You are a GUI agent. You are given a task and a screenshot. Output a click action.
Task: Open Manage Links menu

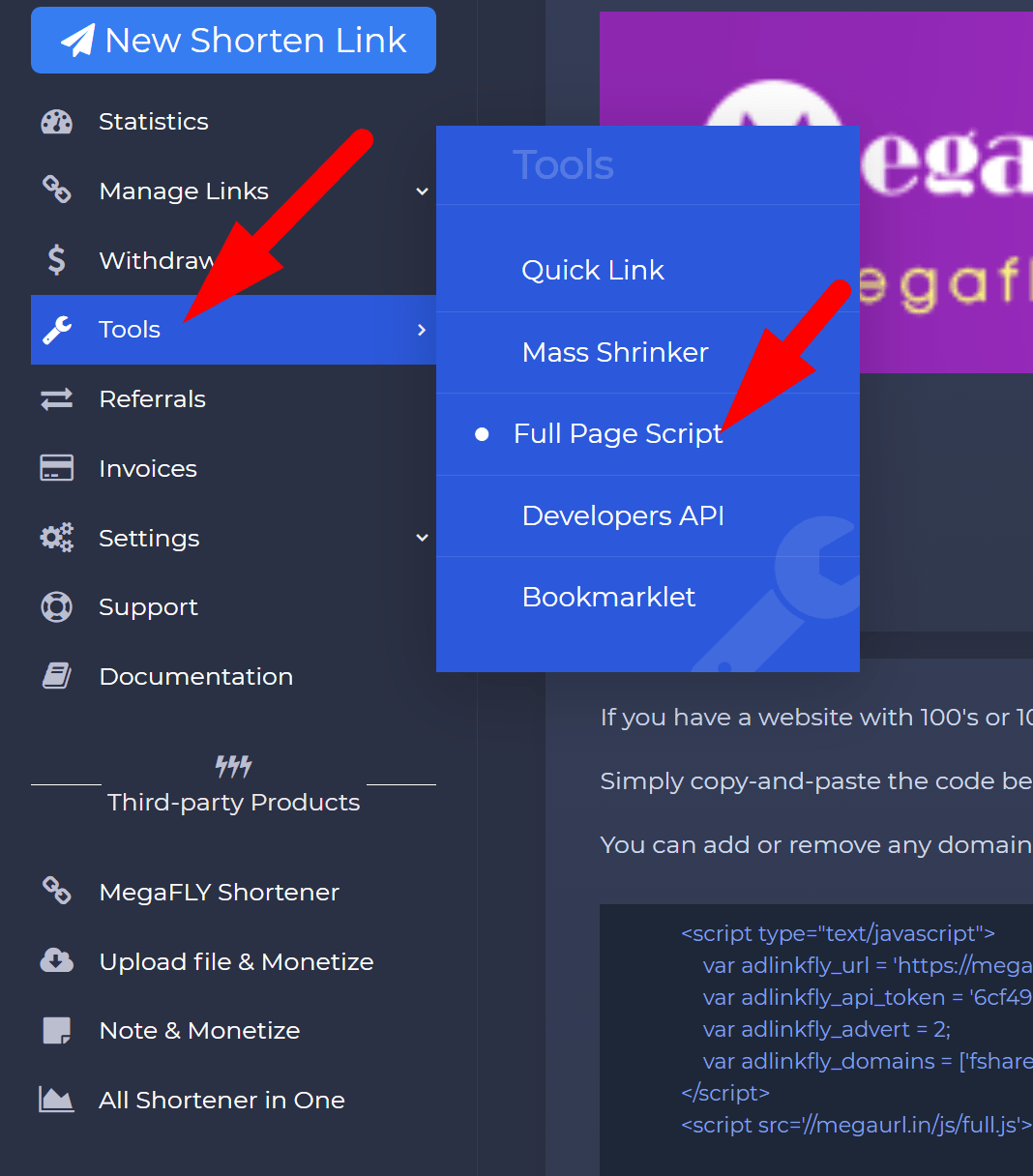184,191
